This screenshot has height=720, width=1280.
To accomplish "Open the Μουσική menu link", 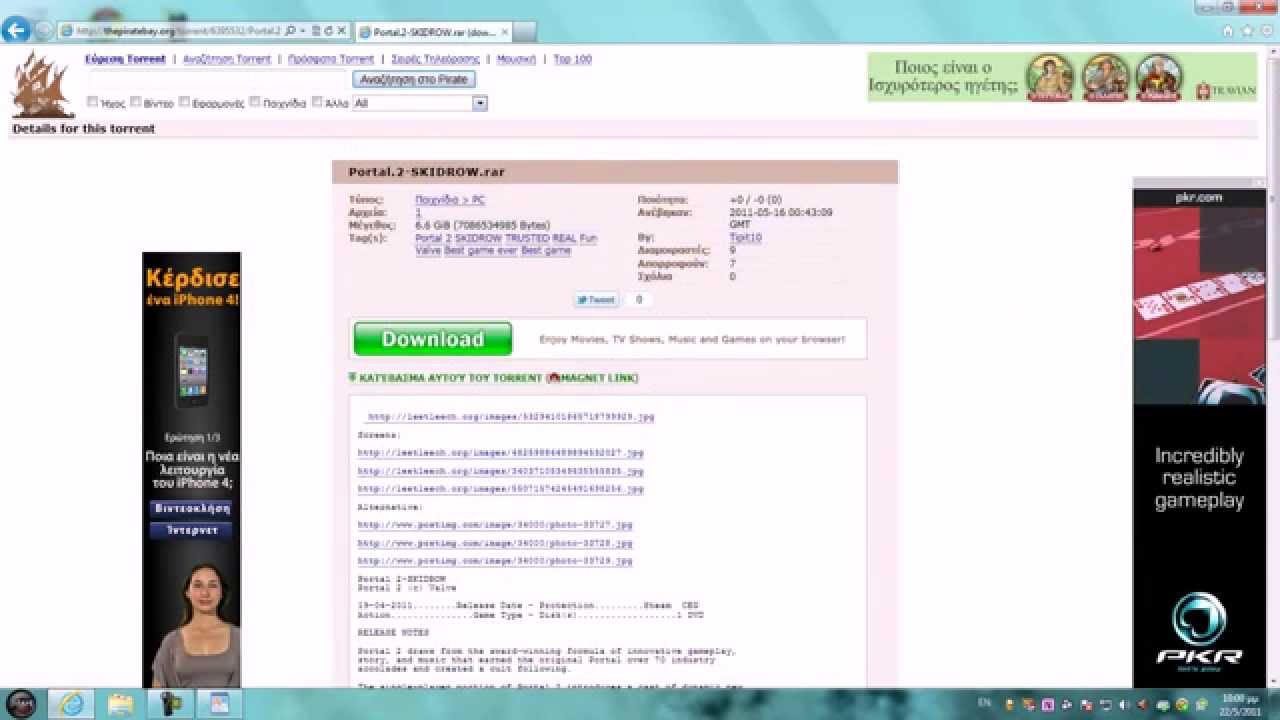I will click(516, 59).
